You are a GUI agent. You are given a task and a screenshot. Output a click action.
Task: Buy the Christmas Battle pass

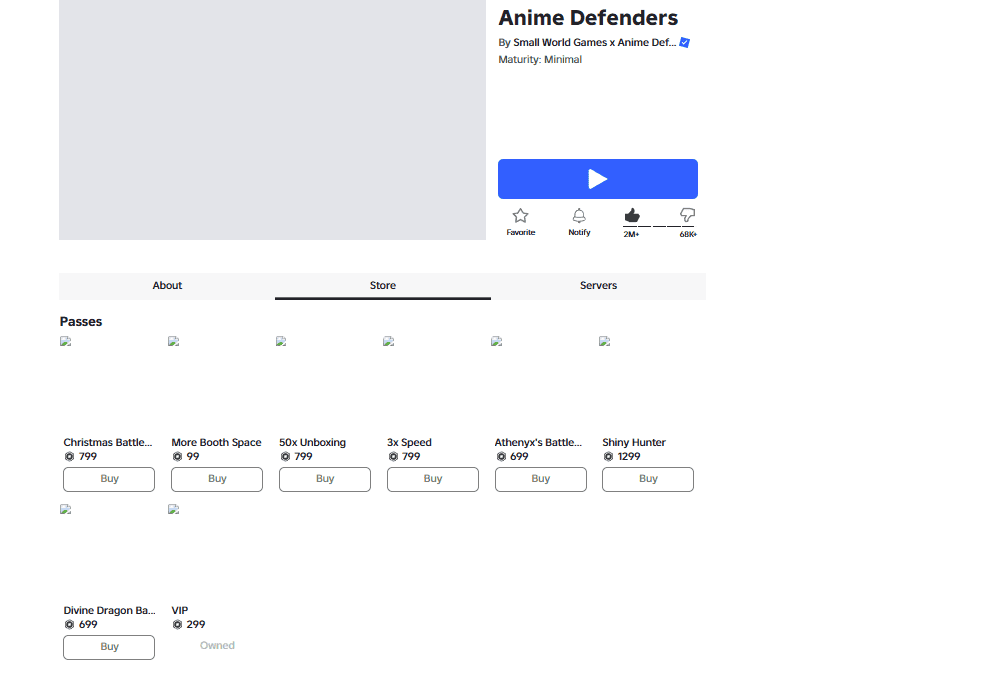[109, 479]
